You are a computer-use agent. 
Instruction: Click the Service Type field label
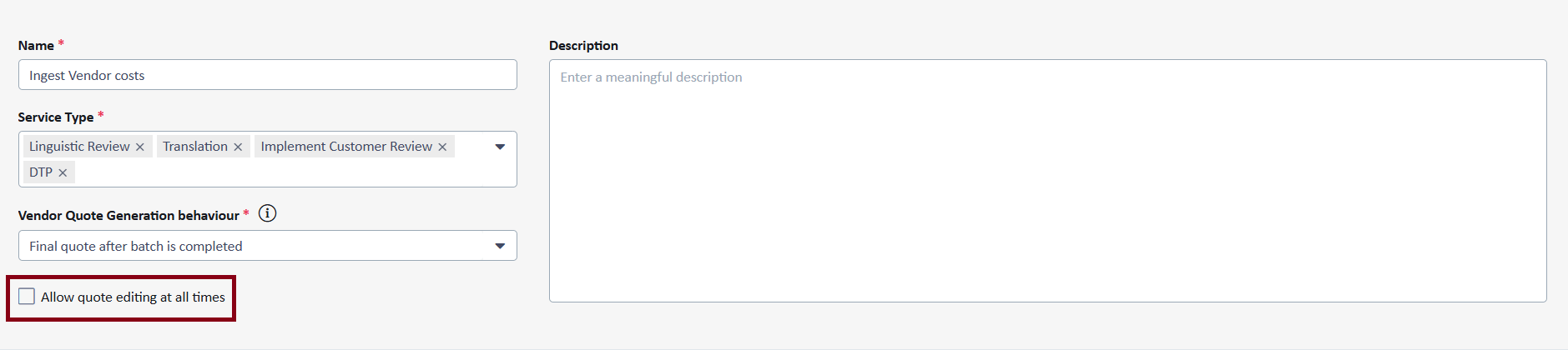point(56,117)
